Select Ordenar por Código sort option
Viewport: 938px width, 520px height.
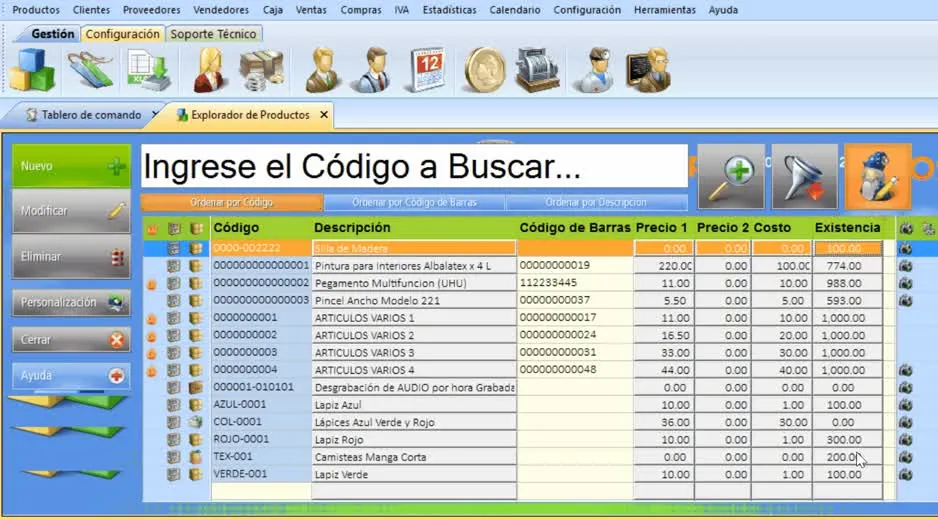tap(232, 202)
